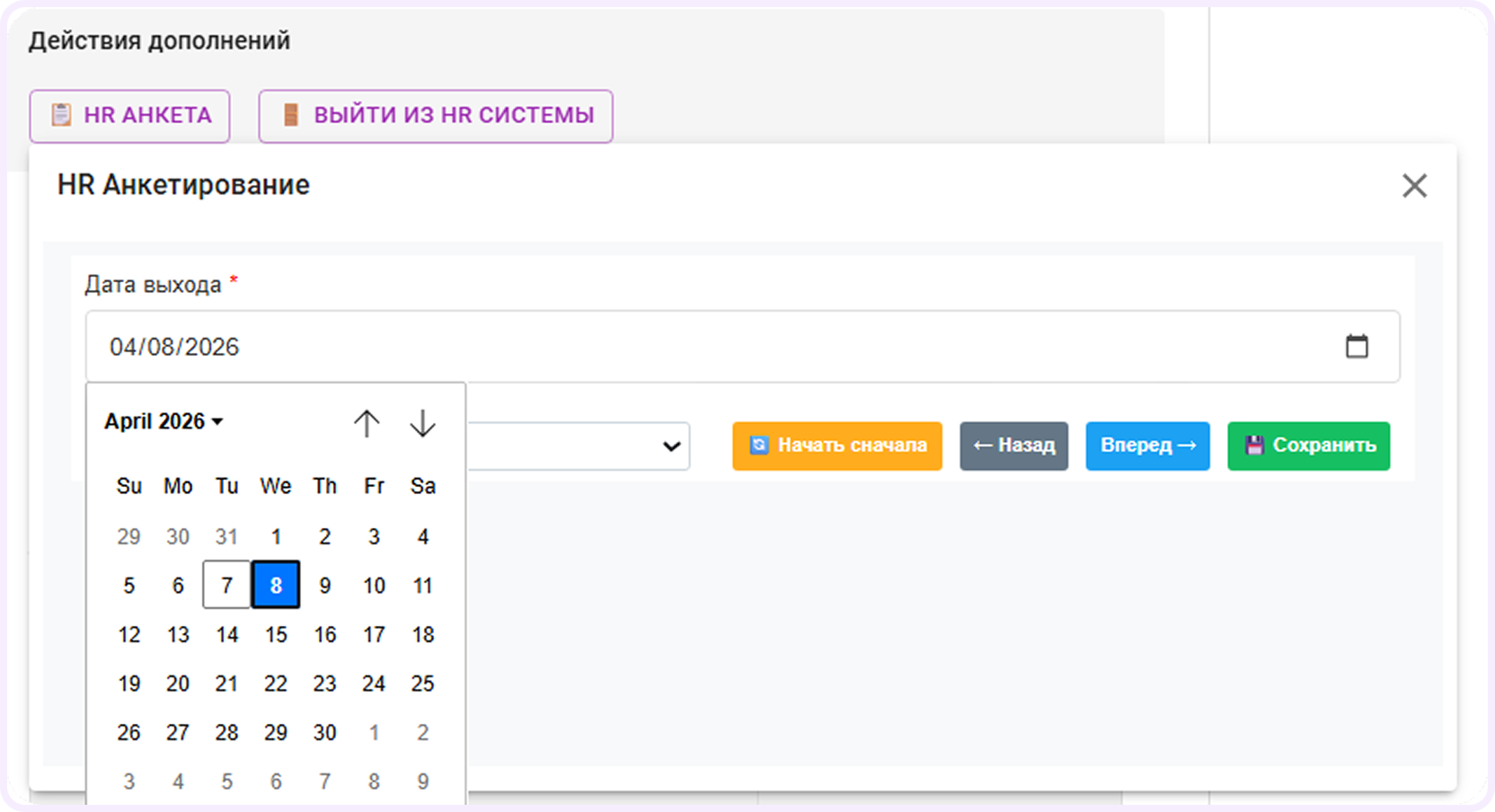
Task: Expand the April 2026 month selector
Action: [x=164, y=421]
